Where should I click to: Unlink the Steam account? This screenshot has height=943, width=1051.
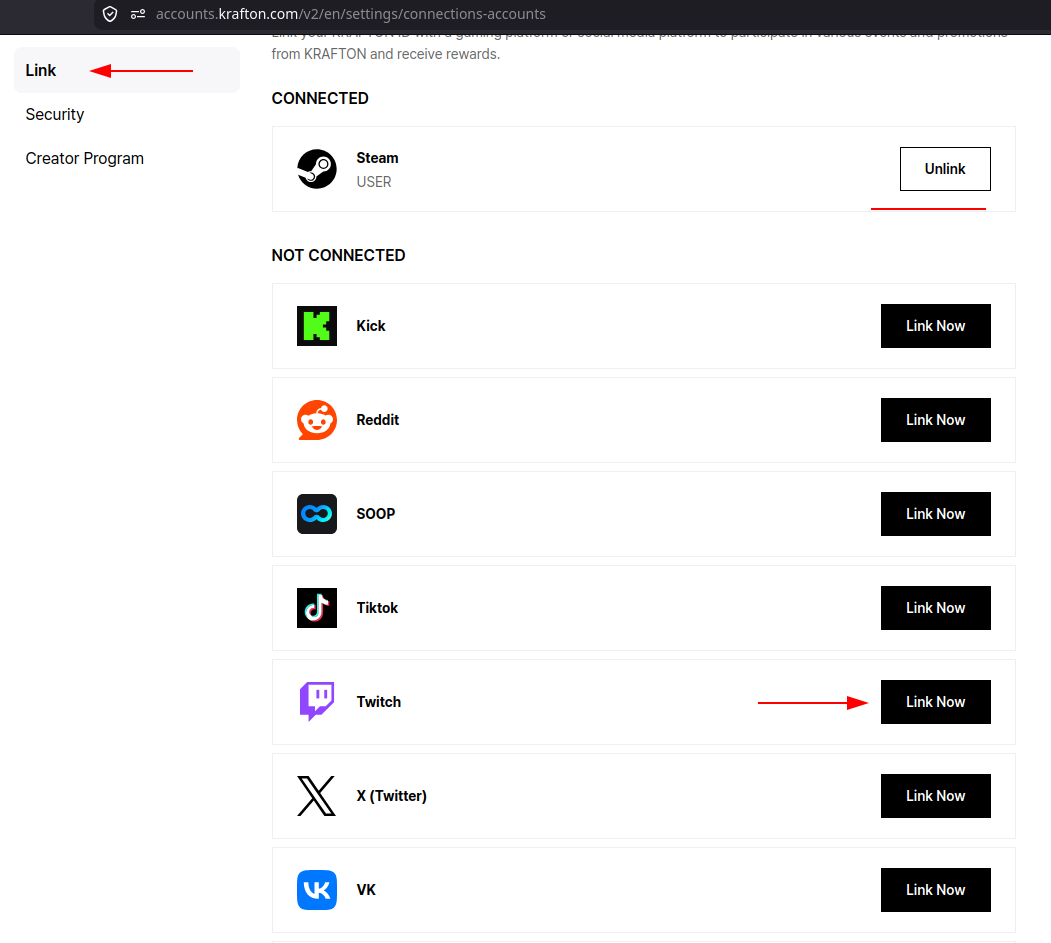tap(945, 169)
